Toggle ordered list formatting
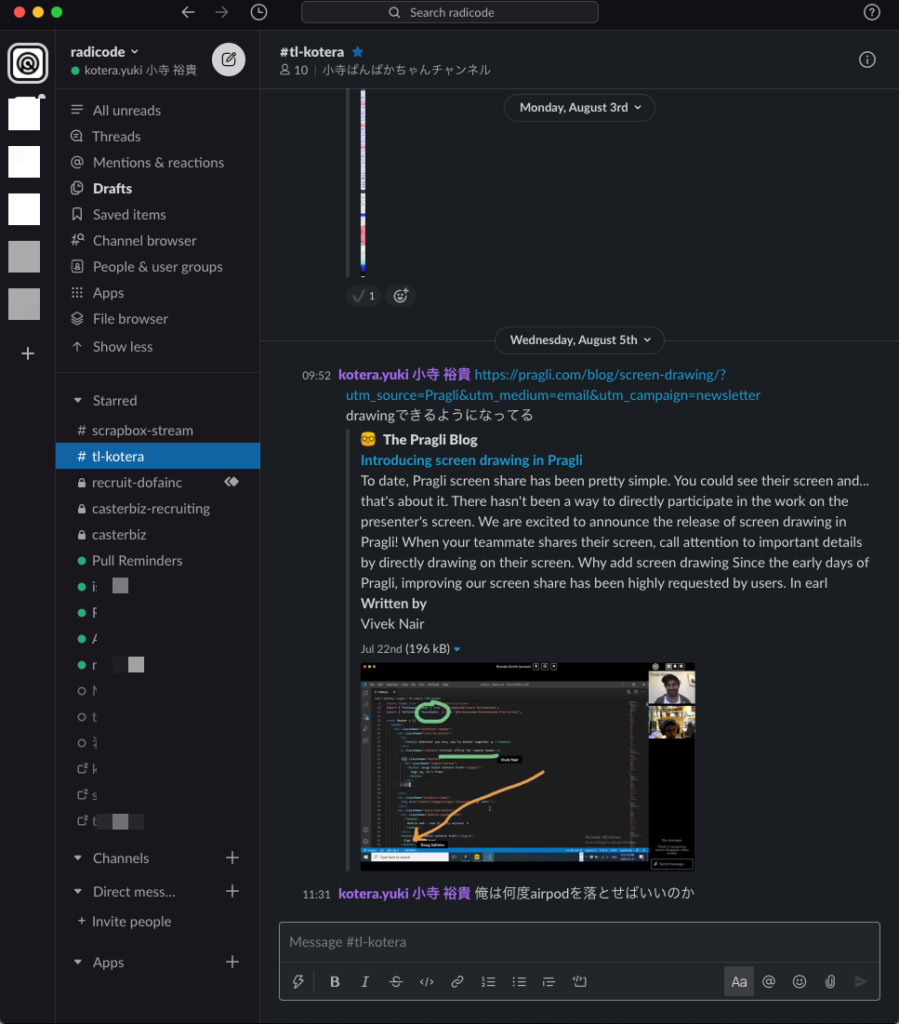This screenshot has height=1024, width=899. point(488,982)
